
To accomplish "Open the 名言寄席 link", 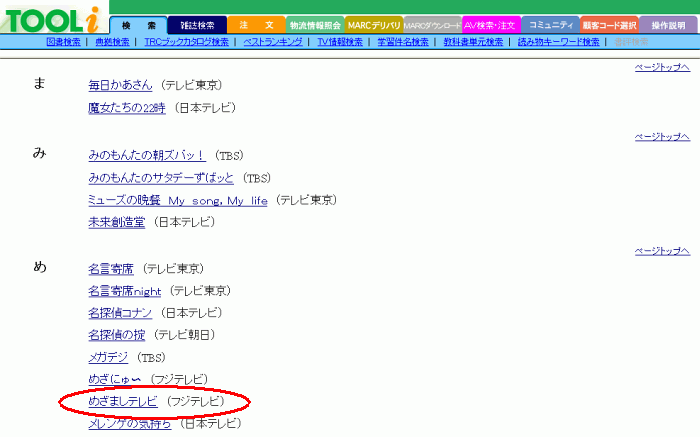I will 111,269.
